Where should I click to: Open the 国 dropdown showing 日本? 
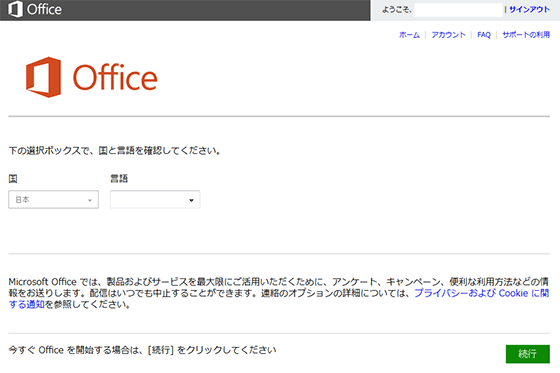click(54, 200)
